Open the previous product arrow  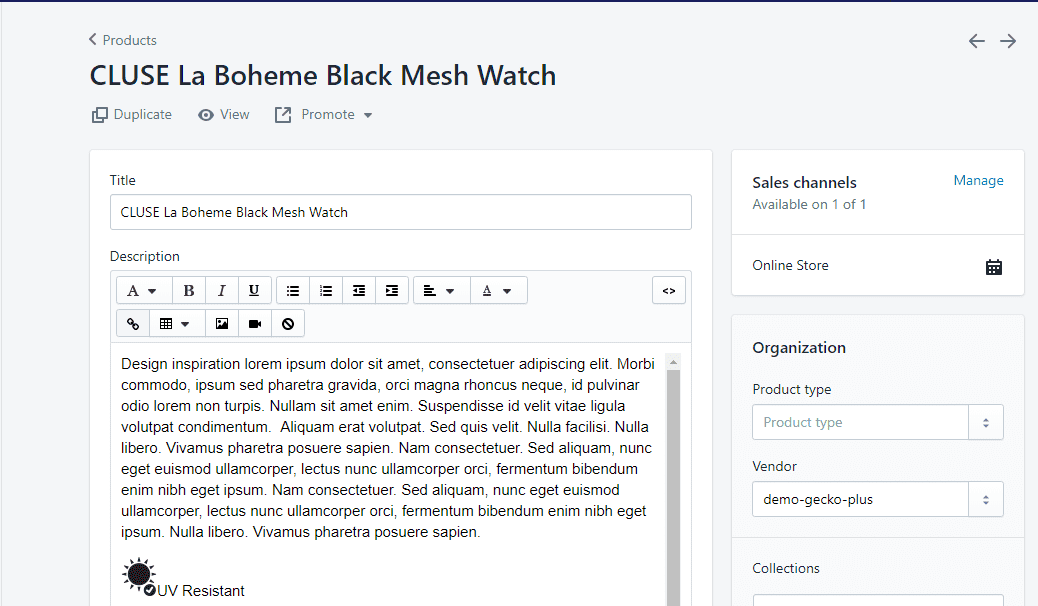976,41
